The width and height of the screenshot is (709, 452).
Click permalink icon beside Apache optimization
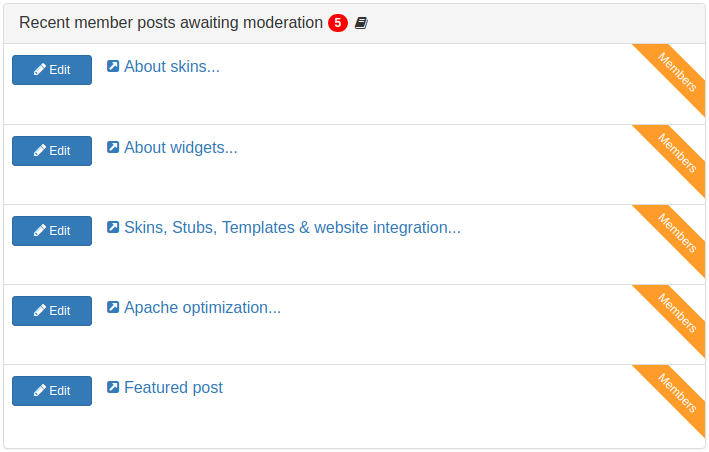click(x=113, y=307)
